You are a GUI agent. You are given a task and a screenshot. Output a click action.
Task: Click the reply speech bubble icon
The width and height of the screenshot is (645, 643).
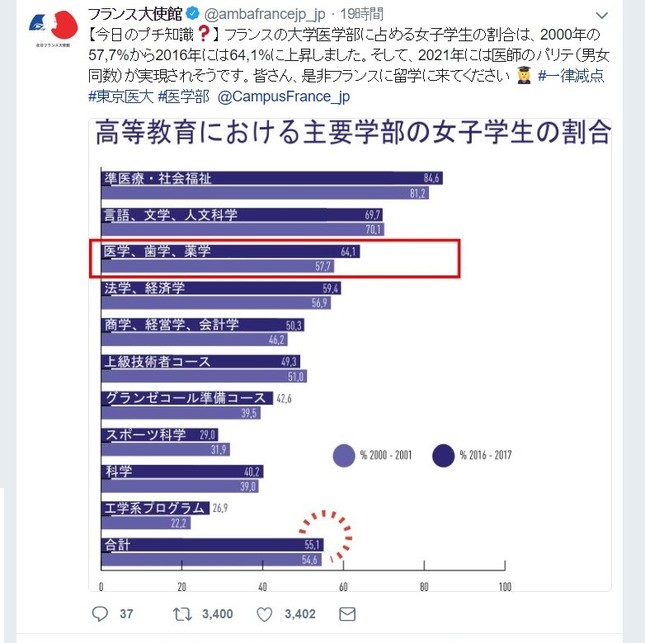point(99,613)
